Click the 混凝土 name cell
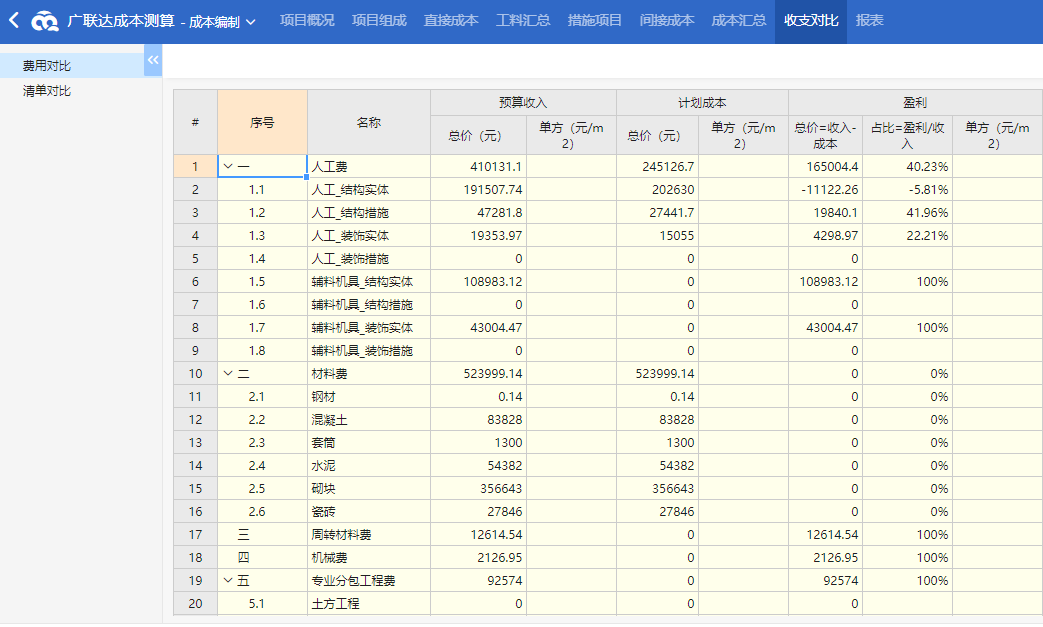Screen dimensions: 1043x627 tap(368, 420)
